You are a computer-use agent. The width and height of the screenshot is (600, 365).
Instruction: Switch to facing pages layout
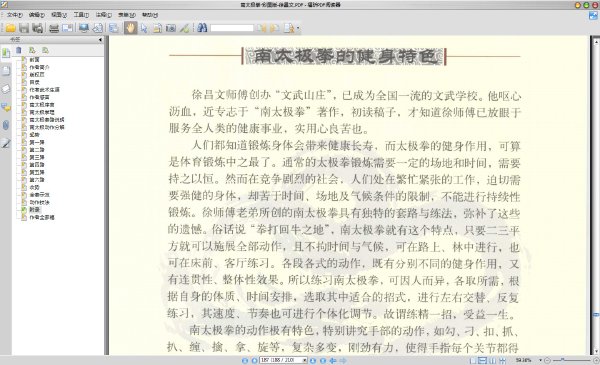pyautogui.click(x=493, y=360)
